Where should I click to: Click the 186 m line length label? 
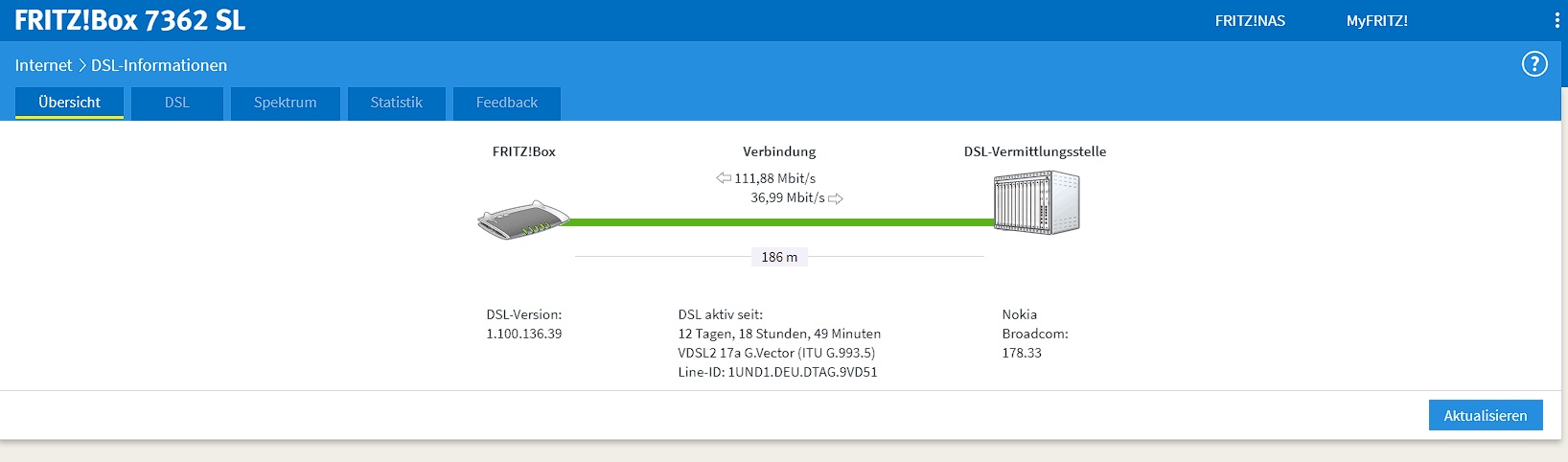(x=779, y=257)
